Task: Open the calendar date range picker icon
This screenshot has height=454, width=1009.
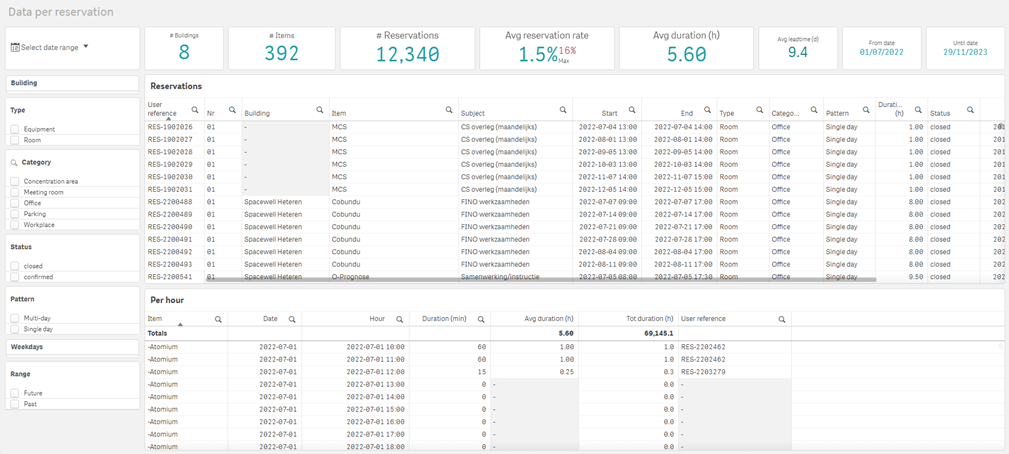Action: pyautogui.click(x=15, y=47)
